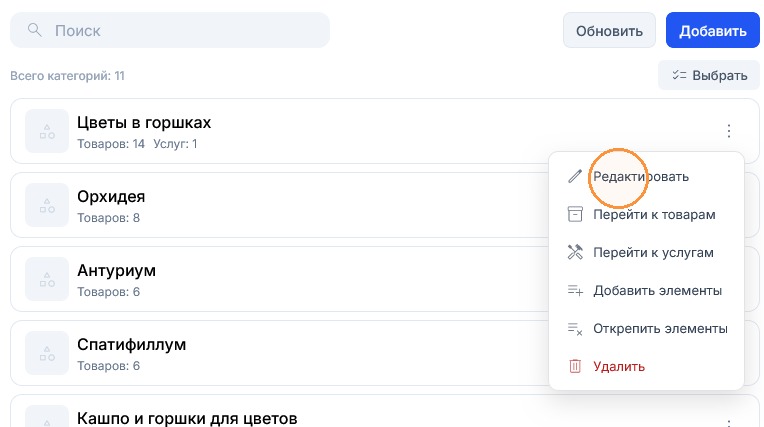Image resolution: width=764 pixels, height=427 pixels.
Task: Click placeholder thumbnail of Антуриум category
Action: tap(47, 279)
